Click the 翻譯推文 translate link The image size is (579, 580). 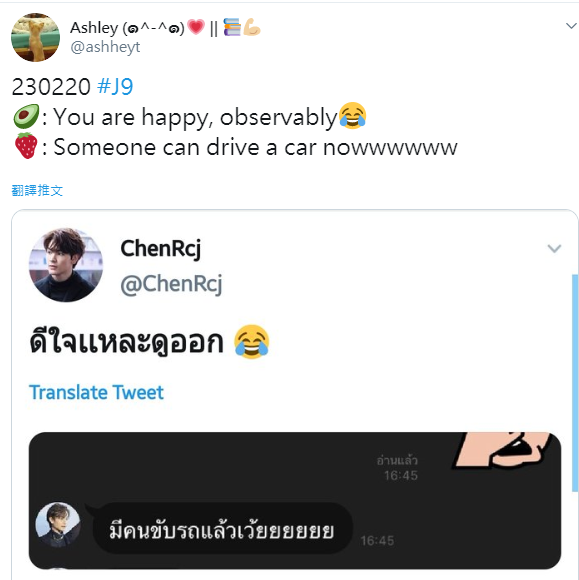[37, 190]
